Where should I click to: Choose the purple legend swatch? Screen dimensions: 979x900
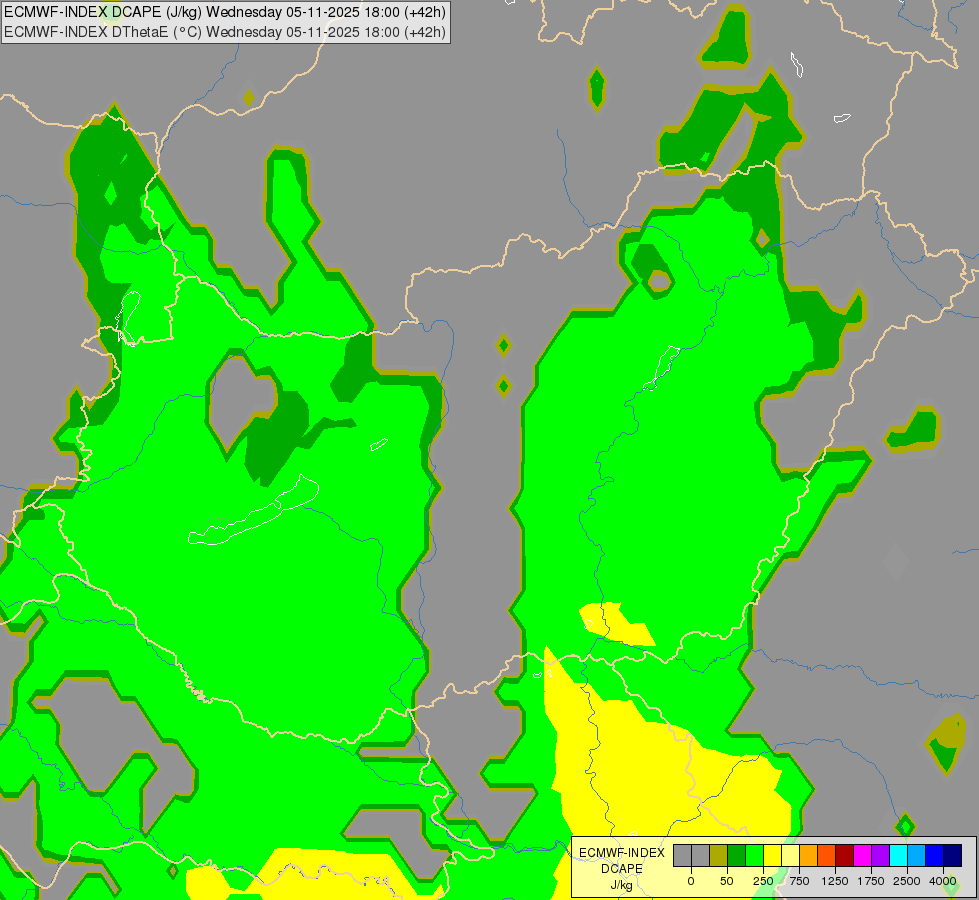pyautogui.click(x=880, y=855)
